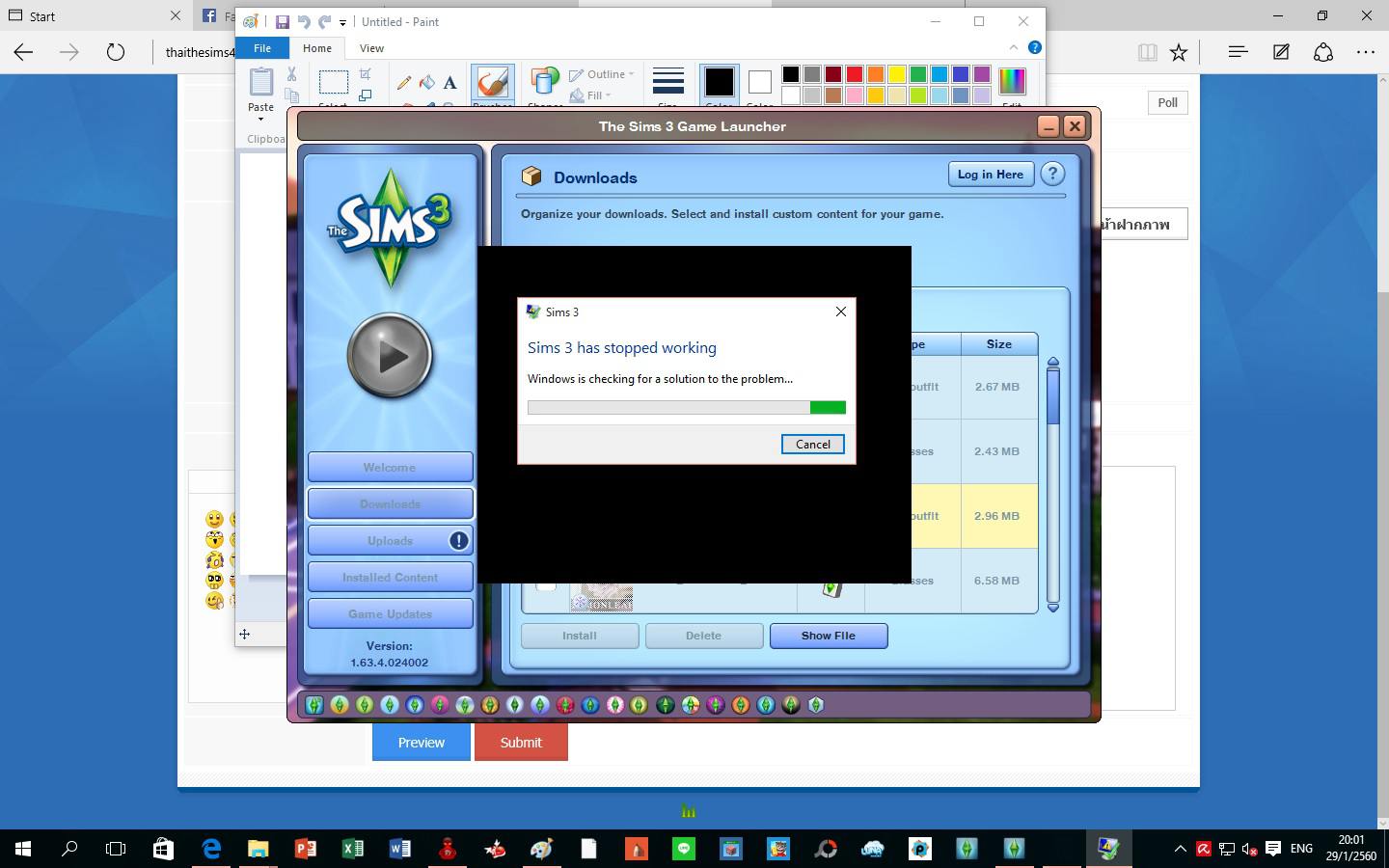This screenshot has height=868, width=1389.
Task: Pick the red color swatch in Paint palette
Action: (x=855, y=74)
